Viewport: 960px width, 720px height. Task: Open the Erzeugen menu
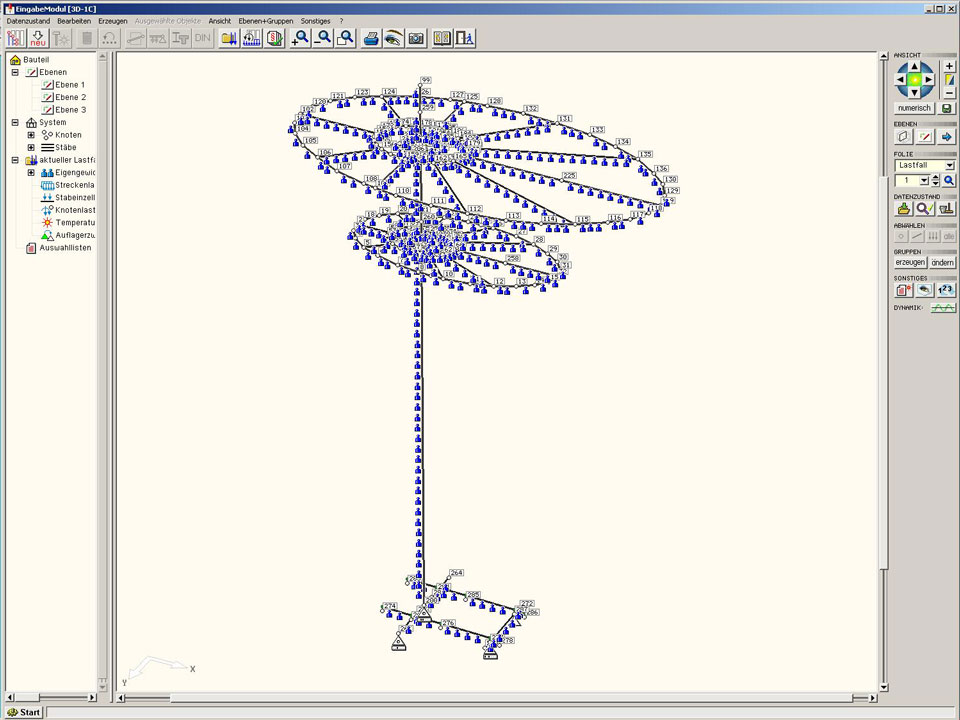tap(113, 20)
